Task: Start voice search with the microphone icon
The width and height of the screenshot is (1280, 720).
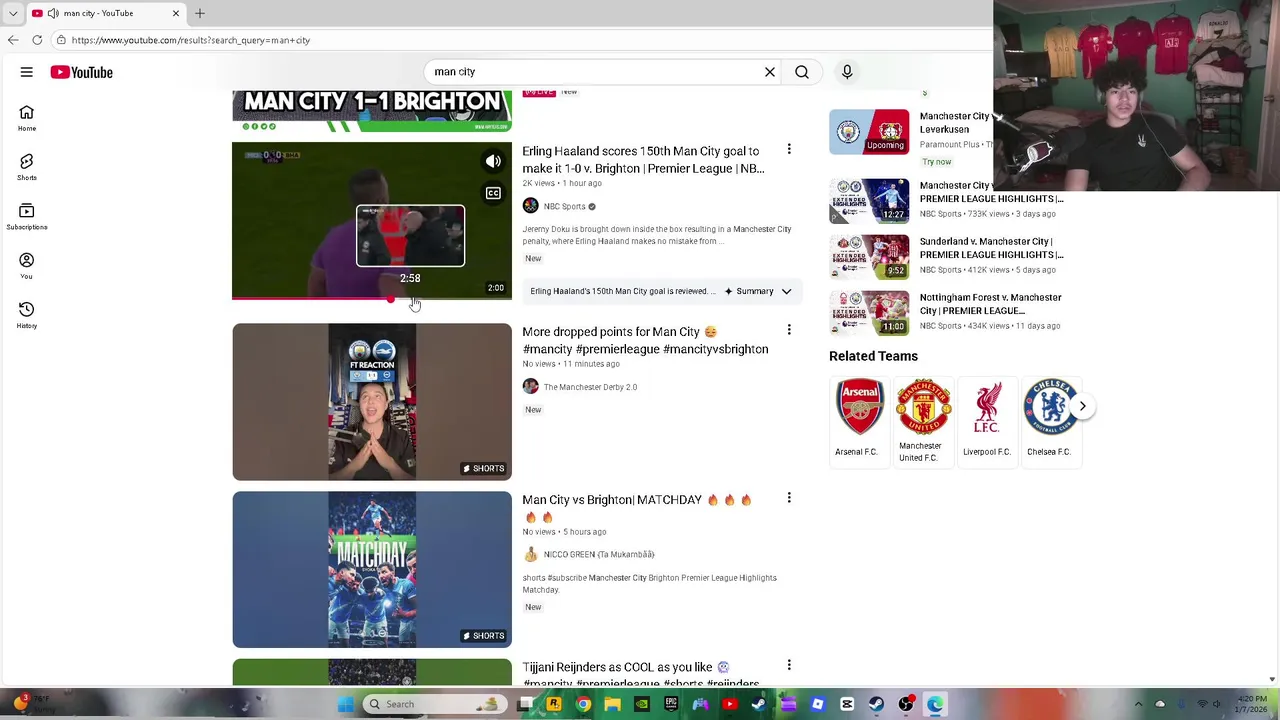Action: click(847, 72)
